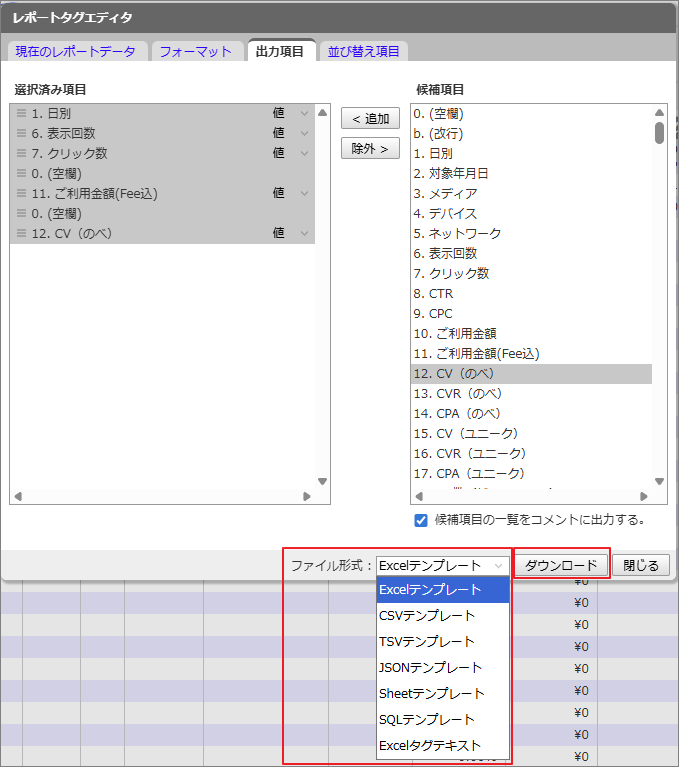The height and width of the screenshot is (767, 679).
Task: Open value dropdown for 1. 日別
Action: [304, 113]
